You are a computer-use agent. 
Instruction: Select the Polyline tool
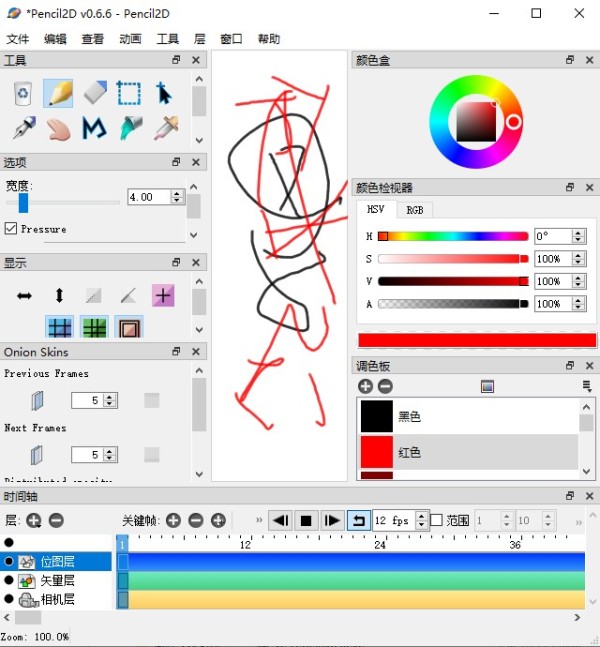[94, 128]
